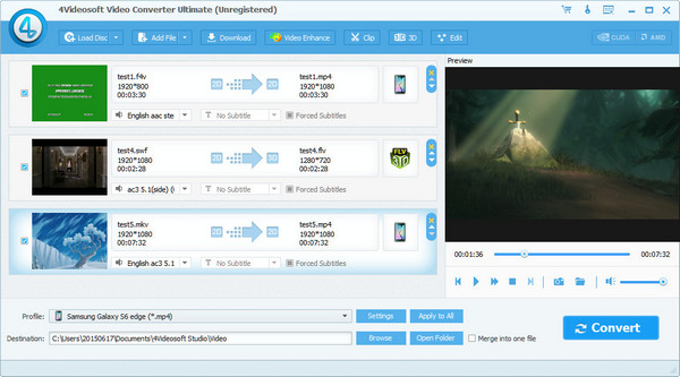Click the 3D output icon for test4.flv
This screenshot has height=377, width=680.
[272, 158]
